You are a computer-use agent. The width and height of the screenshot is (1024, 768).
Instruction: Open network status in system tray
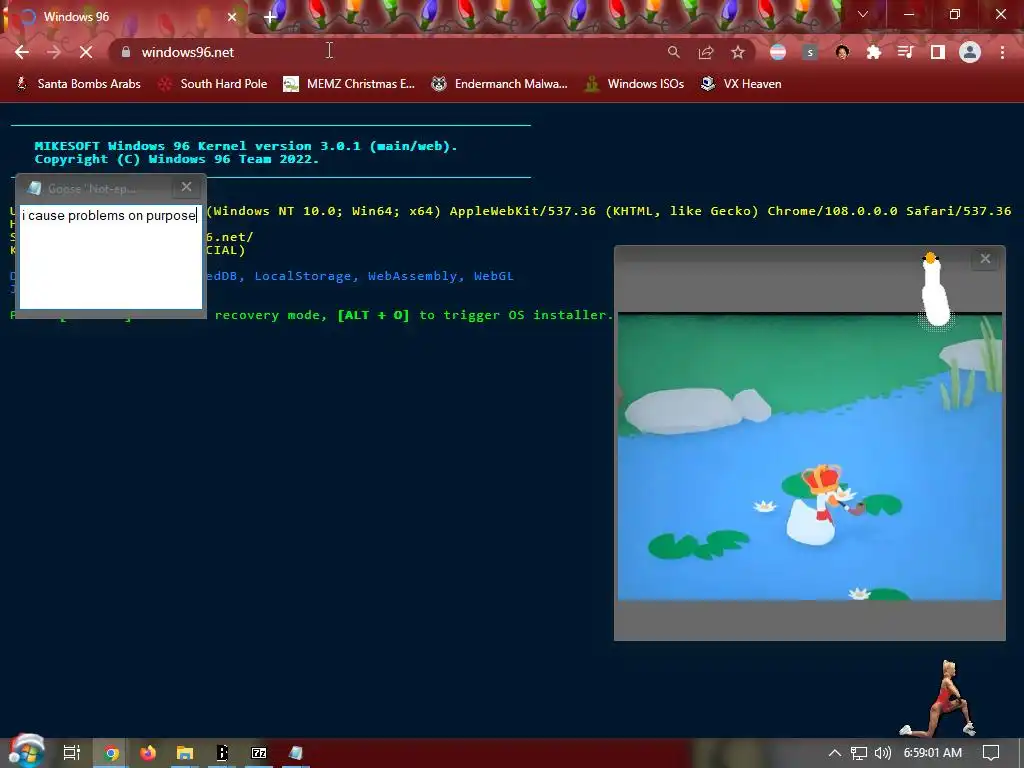pyautogui.click(x=859, y=753)
